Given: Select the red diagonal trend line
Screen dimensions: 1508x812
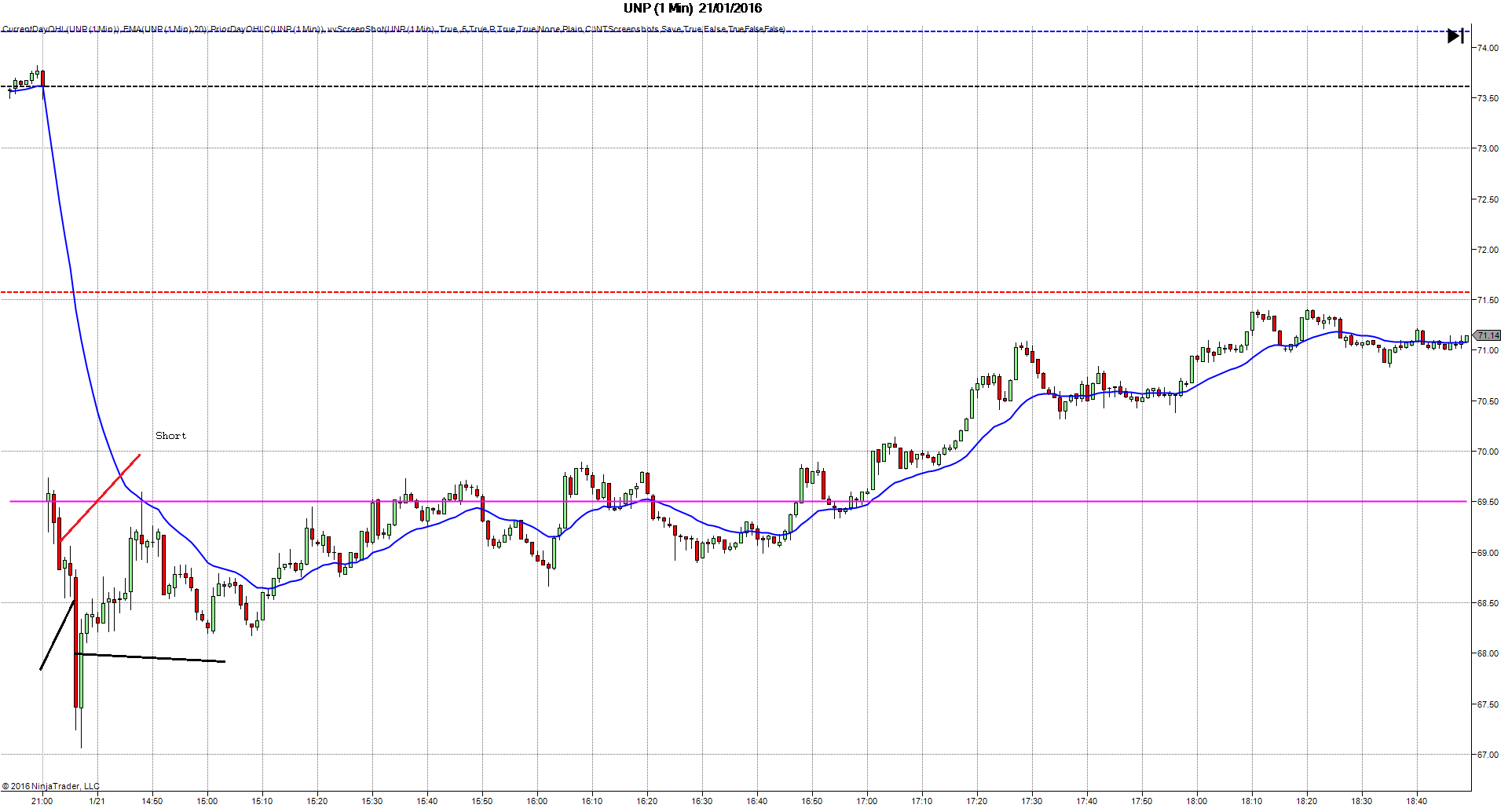Looking at the screenshot, I should 100,498.
